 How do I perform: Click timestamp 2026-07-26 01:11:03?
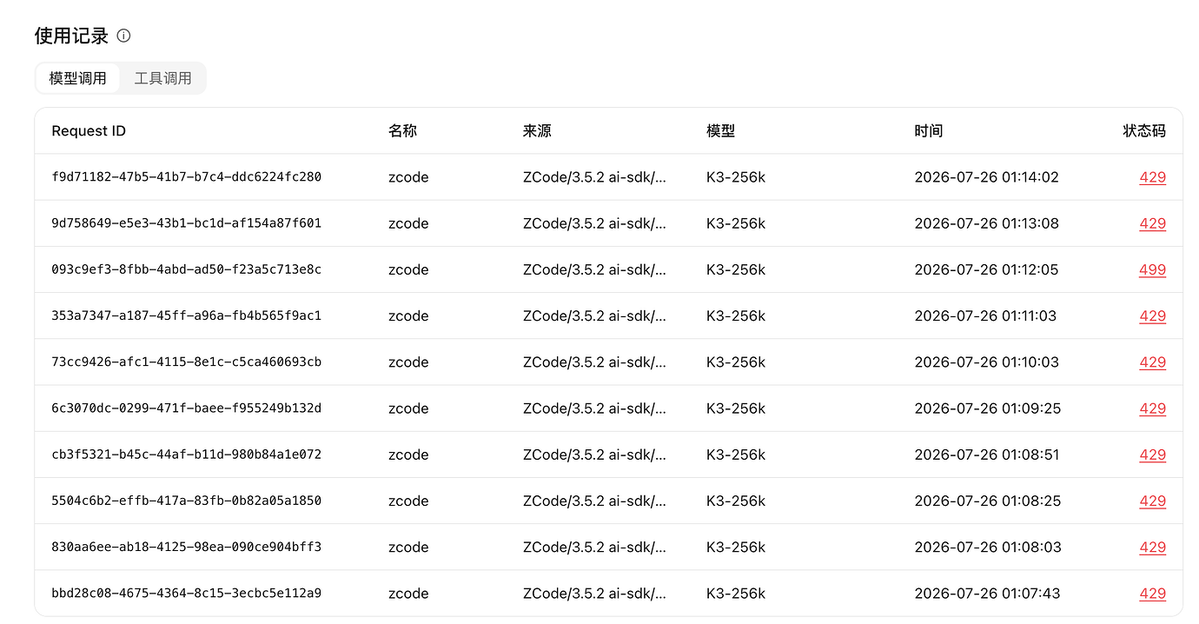pyautogui.click(x=986, y=316)
